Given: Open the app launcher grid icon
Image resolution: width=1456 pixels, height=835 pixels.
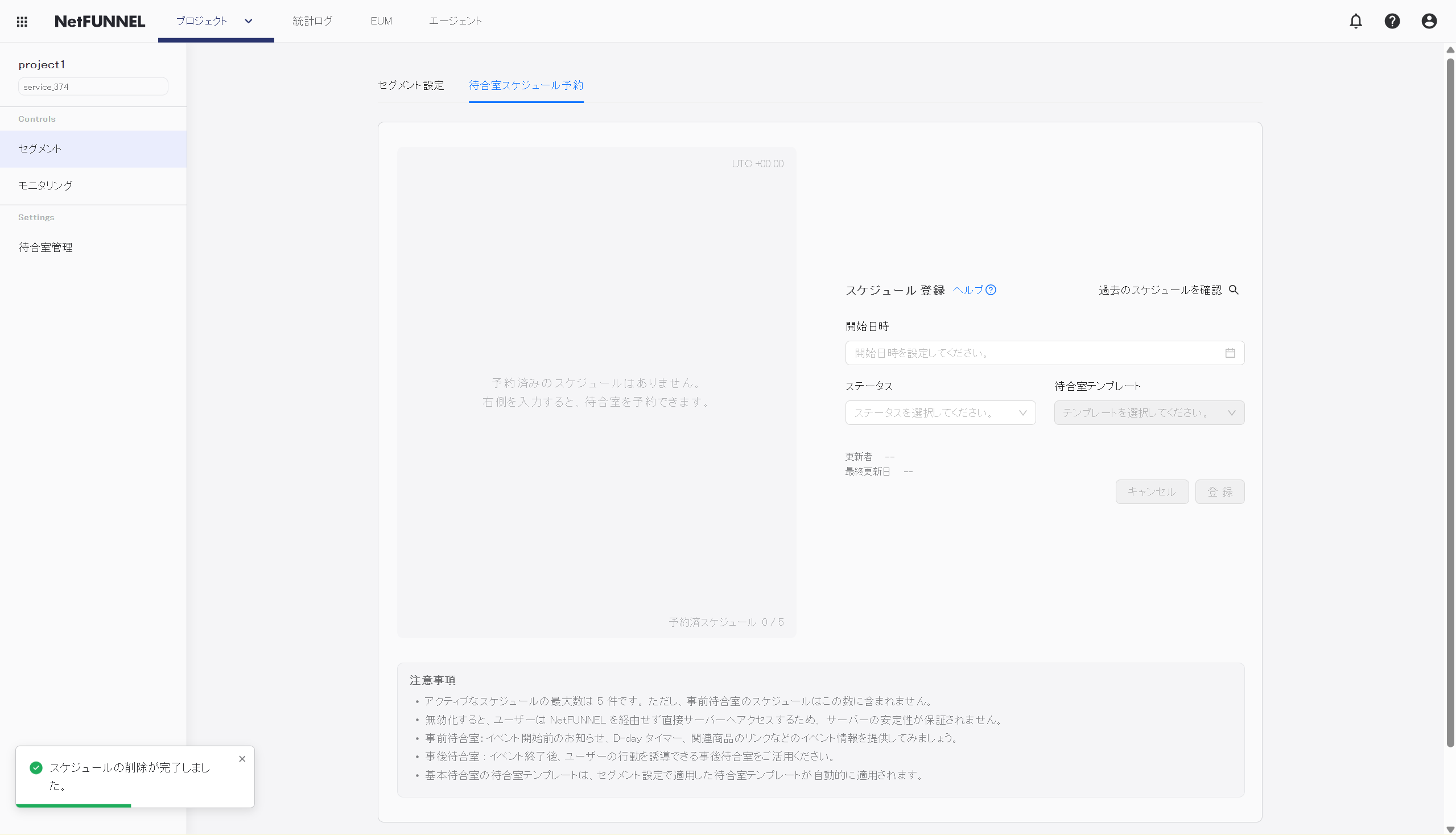Looking at the screenshot, I should pyautogui.click(x=22, y=21).
